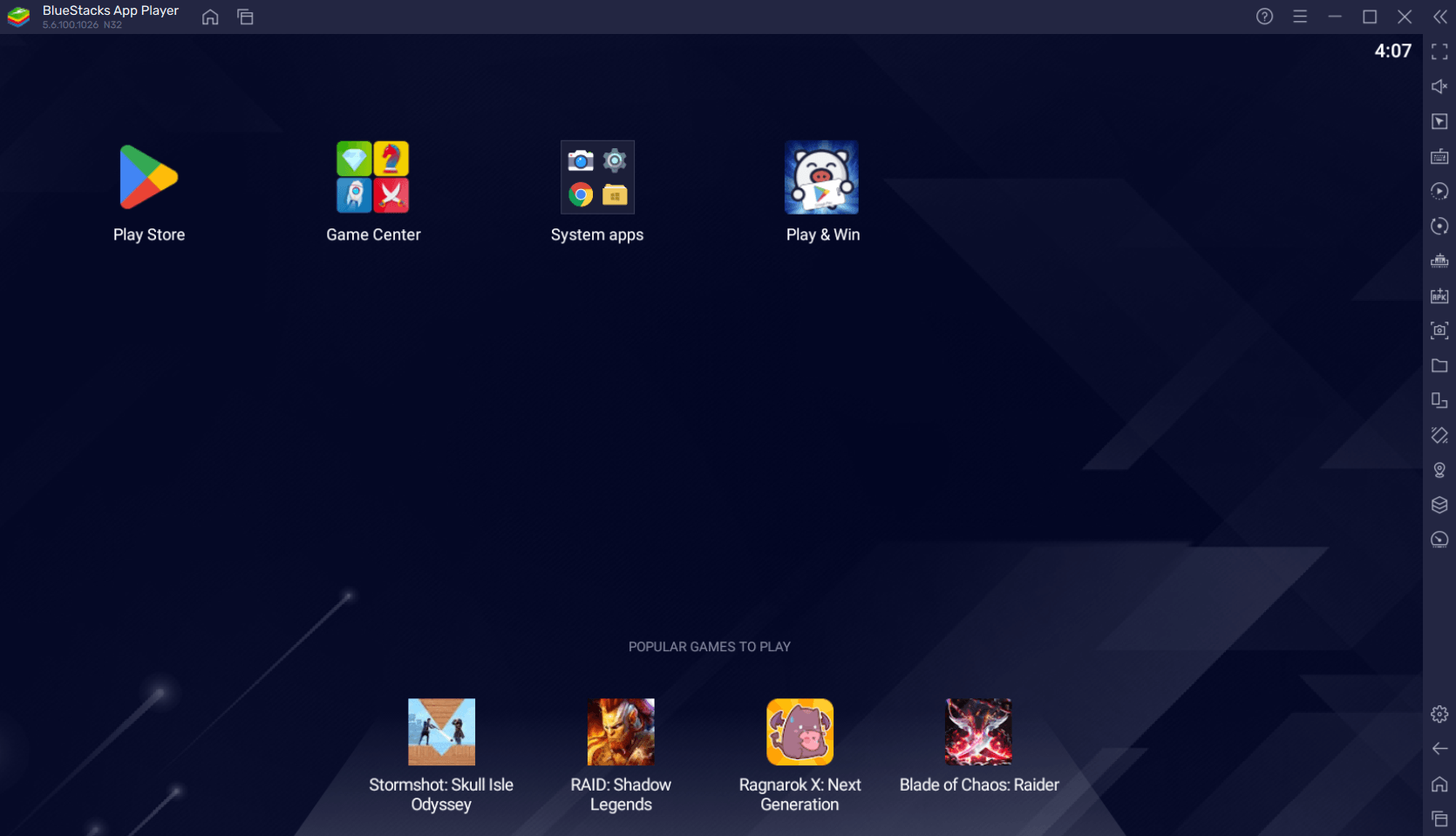Click the memory trim chip icon
The width and height of the screenshot is (1456, 836).
1439,261
